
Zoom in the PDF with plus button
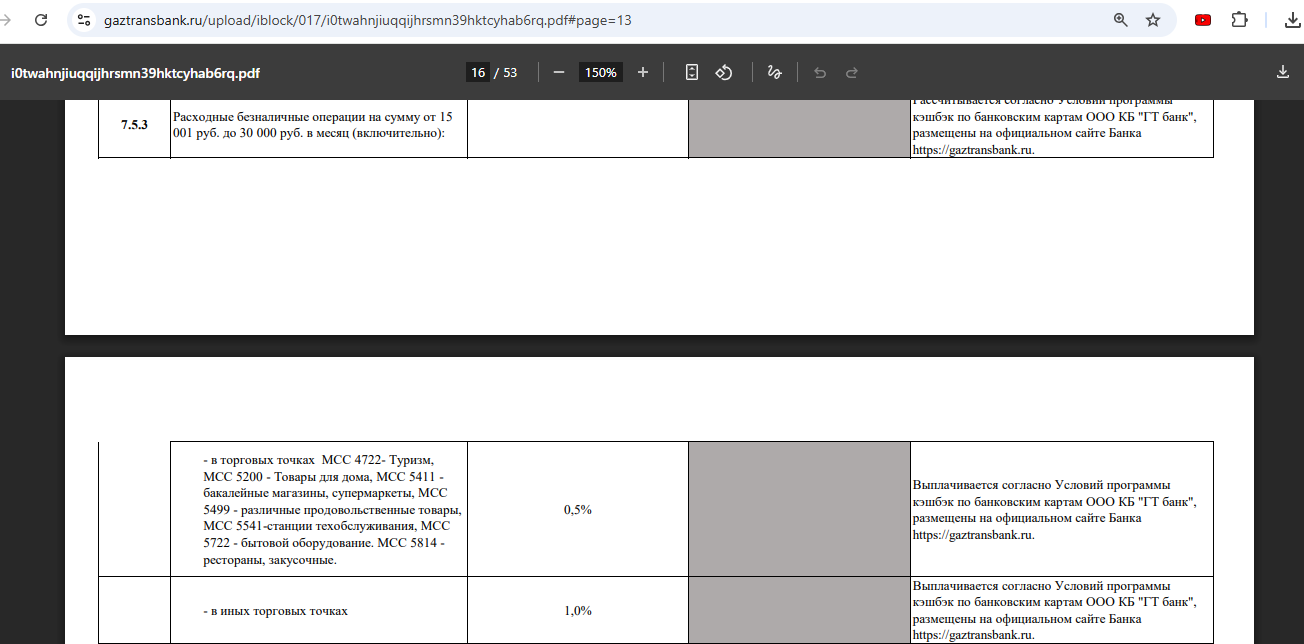click(x=643, y=72)
